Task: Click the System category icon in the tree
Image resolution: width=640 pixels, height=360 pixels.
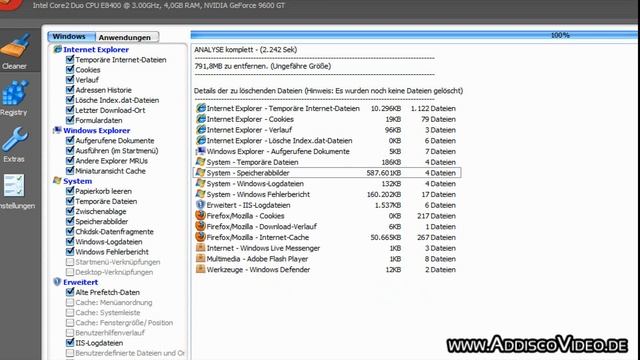Action: [x=57, y=181]
